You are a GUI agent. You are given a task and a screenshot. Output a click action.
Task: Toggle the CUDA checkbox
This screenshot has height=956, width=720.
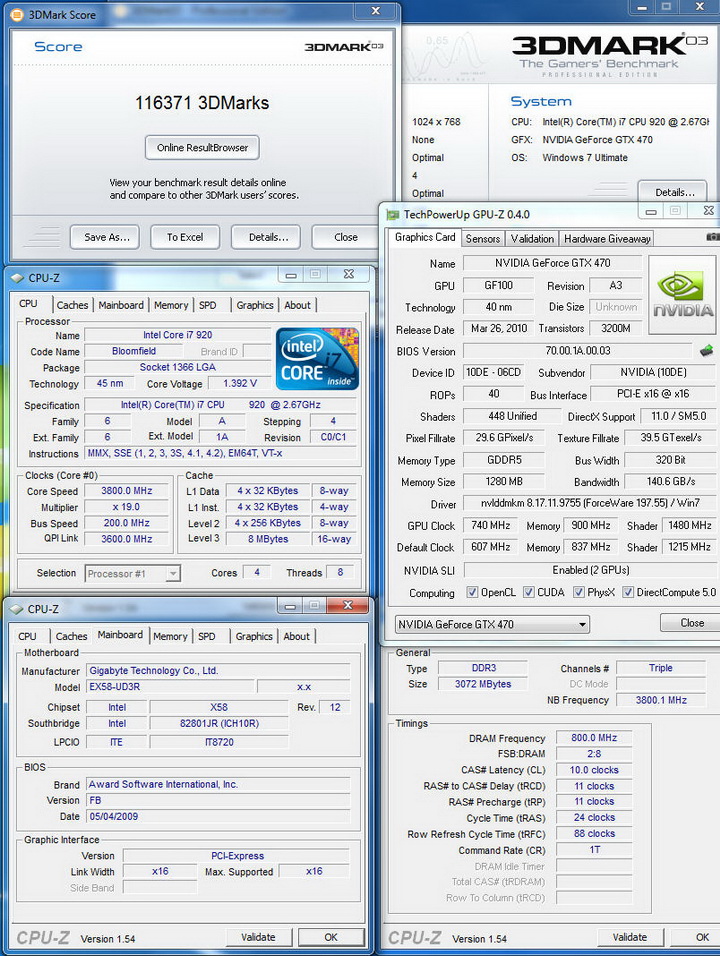pyautogui.click(x=529, y=592)
